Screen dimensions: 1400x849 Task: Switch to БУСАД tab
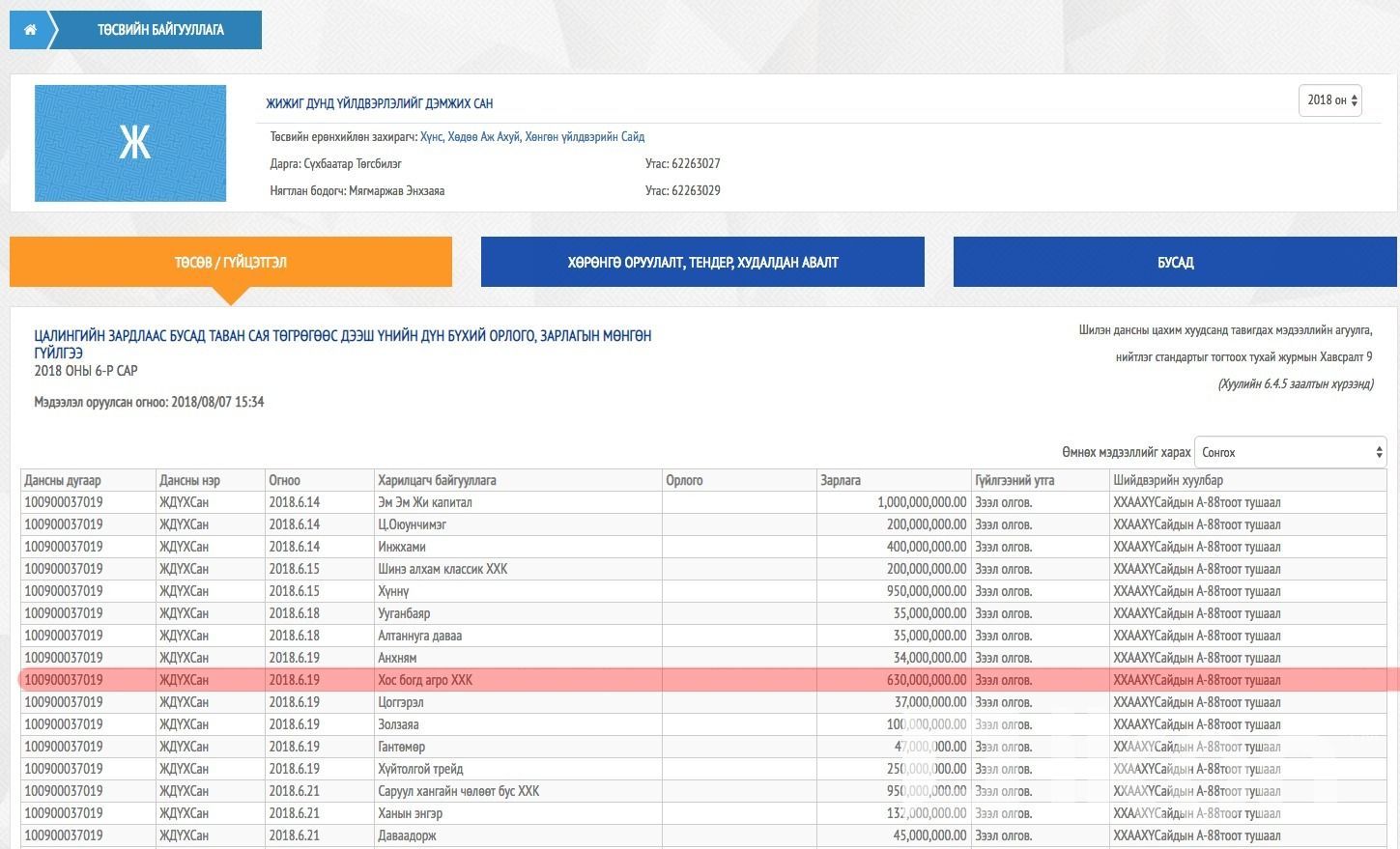pyautogui.click(x=1175, y=262)
